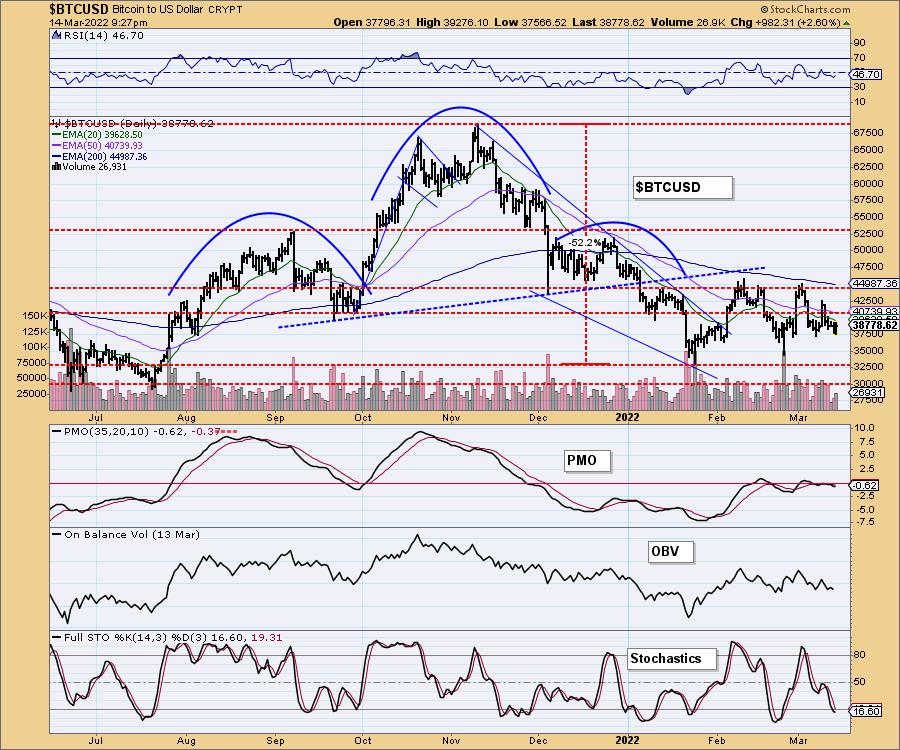The width and height of the screenshot is (900, 750).
Task: Click the RSI current value tag 46.70
Action: [867, 75]
